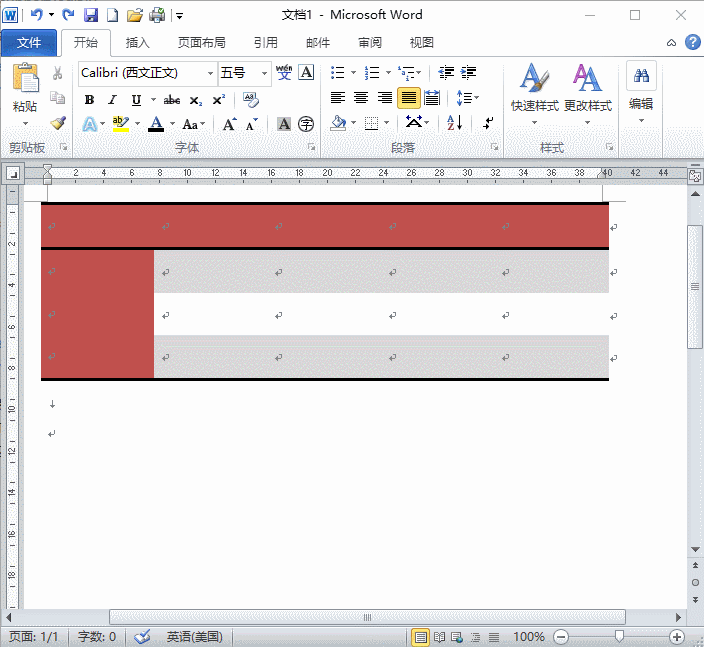Screen dimensions: 704x647
Task: Toggle justify alignment button
Action: tap(408, 98)
